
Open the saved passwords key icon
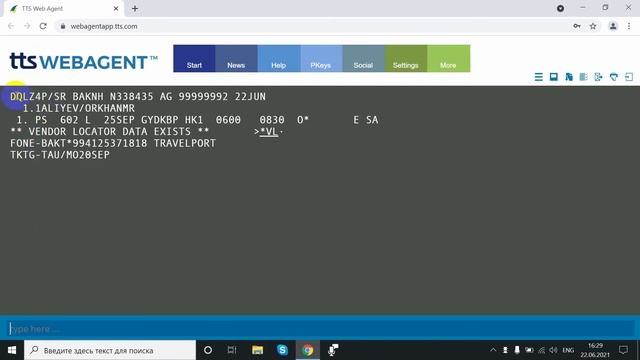(577, 26)
